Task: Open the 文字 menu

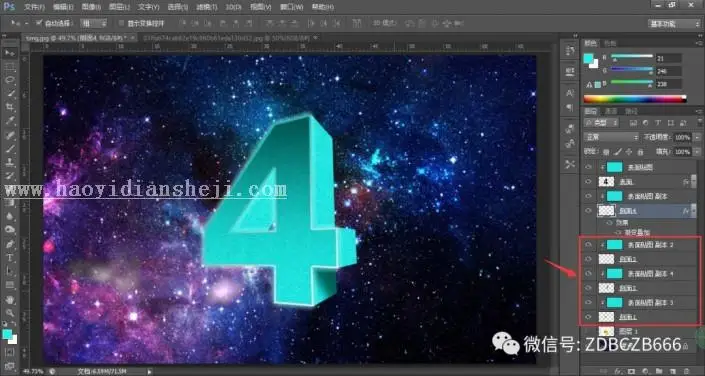Action: [x=148, y=7]
